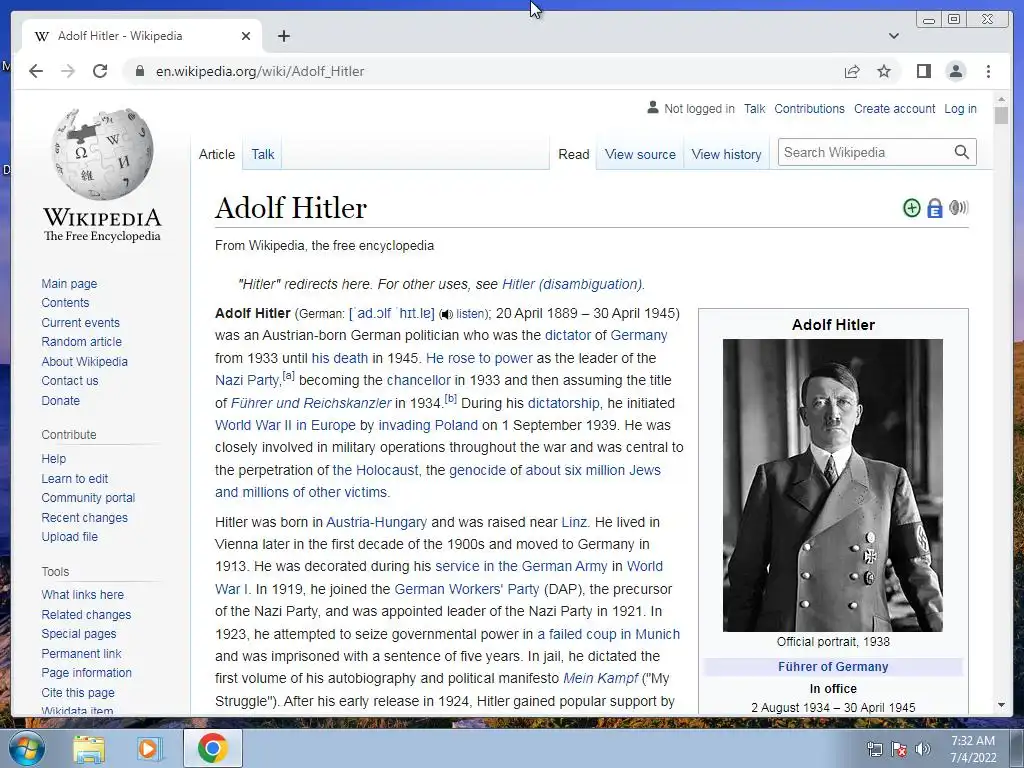1024x768 pixels.
Task: Click the page protection padlock icon
Action: point(935,208)
